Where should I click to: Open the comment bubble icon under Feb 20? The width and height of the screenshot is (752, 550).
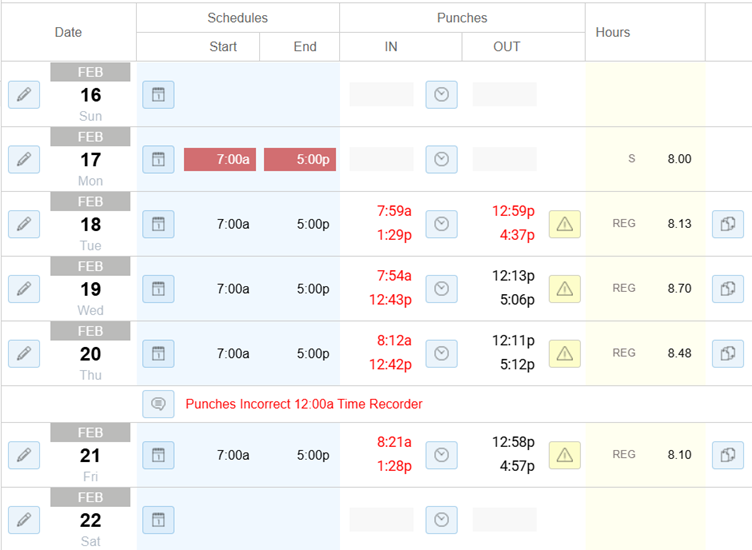pos(158,404)
